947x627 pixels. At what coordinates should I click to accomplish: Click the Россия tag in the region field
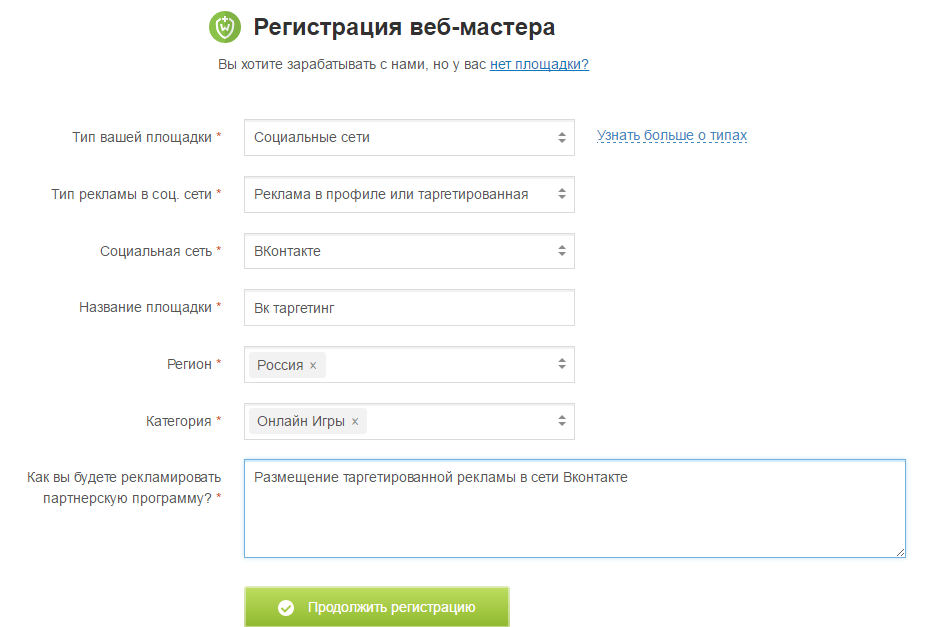tap(280, 365)
